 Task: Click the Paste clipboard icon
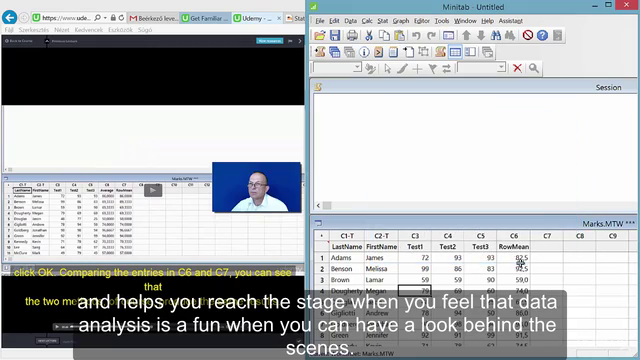pyautogui.click(x=400, y=36)
